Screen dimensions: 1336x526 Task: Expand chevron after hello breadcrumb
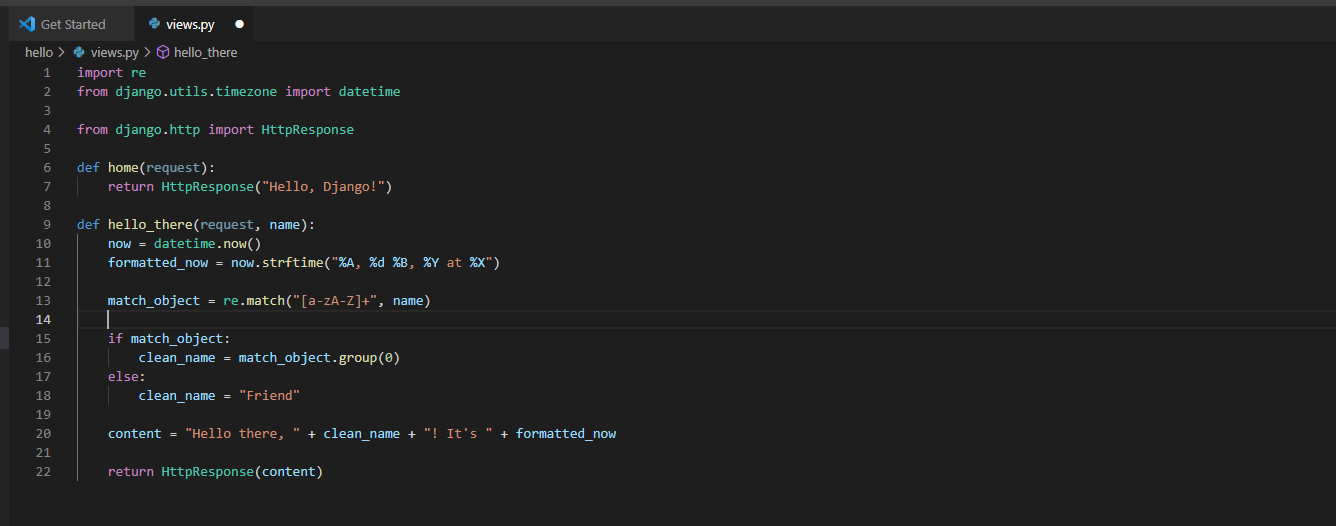62,52
